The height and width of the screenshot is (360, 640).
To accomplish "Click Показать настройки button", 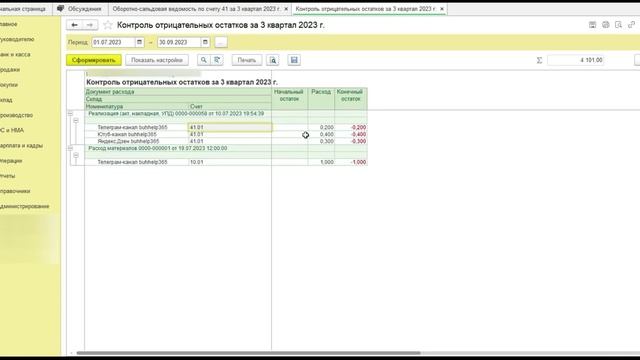I will point(157,60).
